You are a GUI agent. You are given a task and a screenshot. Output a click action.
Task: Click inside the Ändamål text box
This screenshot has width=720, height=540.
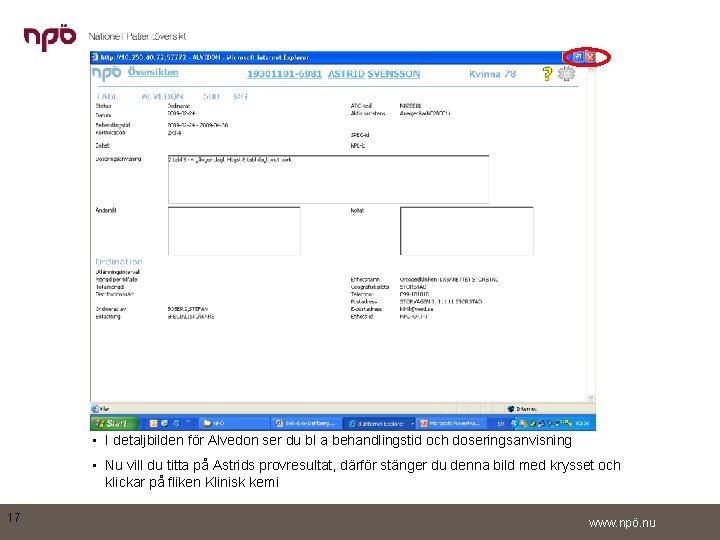click(234, 231)
